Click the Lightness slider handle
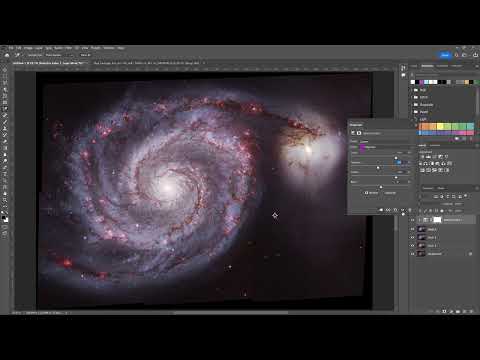The width and height of the screenshot is (480, 360). (x=396, y=178)
